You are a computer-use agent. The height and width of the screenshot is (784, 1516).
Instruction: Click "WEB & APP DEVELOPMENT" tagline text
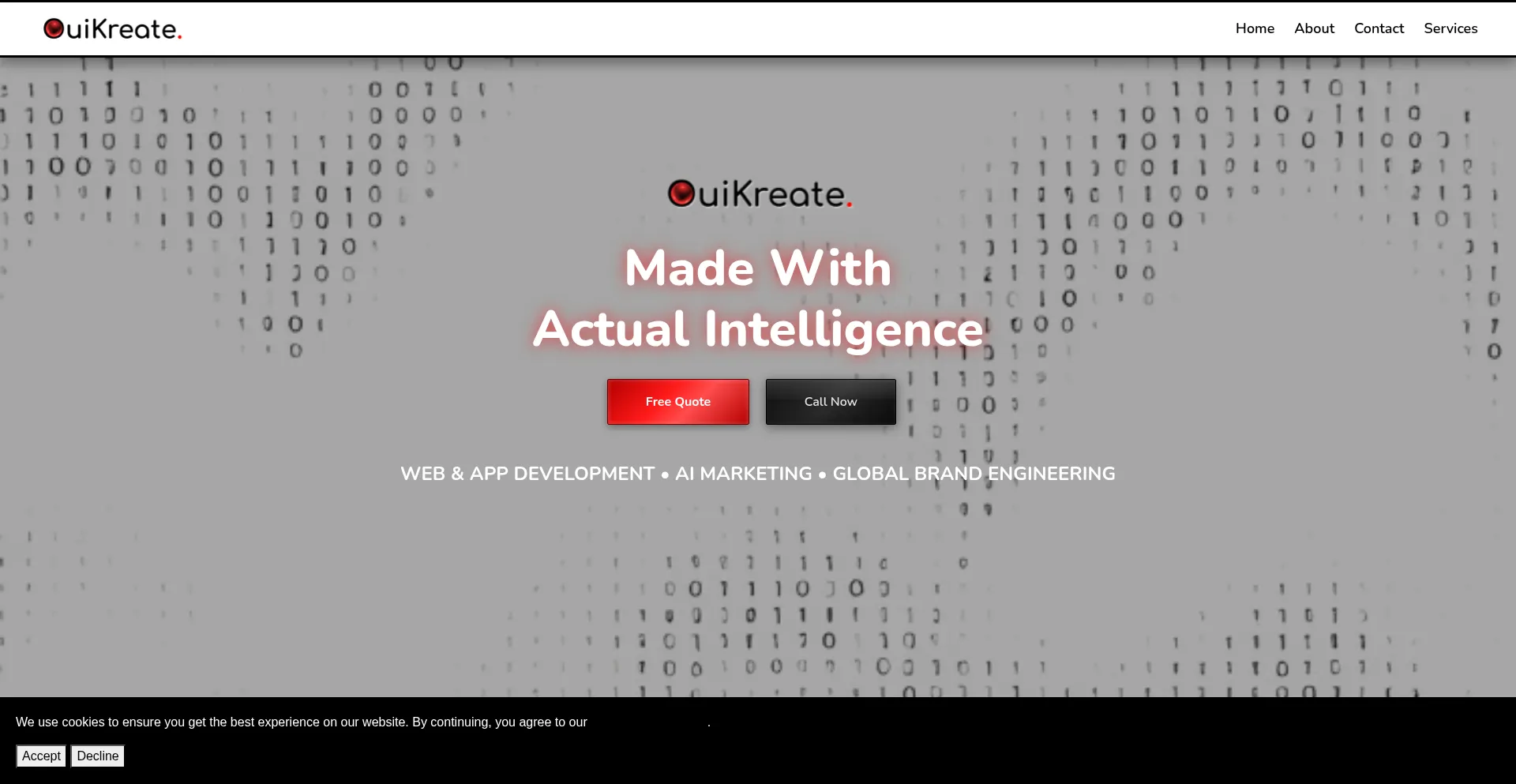click(x=527, y=474)
